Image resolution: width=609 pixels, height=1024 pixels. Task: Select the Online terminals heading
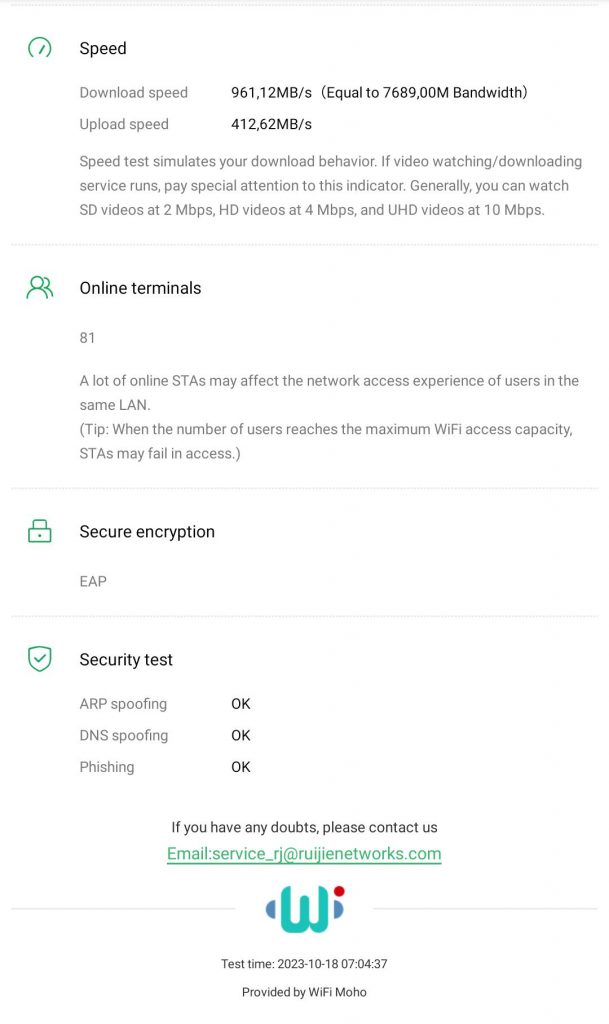(140, 288)
